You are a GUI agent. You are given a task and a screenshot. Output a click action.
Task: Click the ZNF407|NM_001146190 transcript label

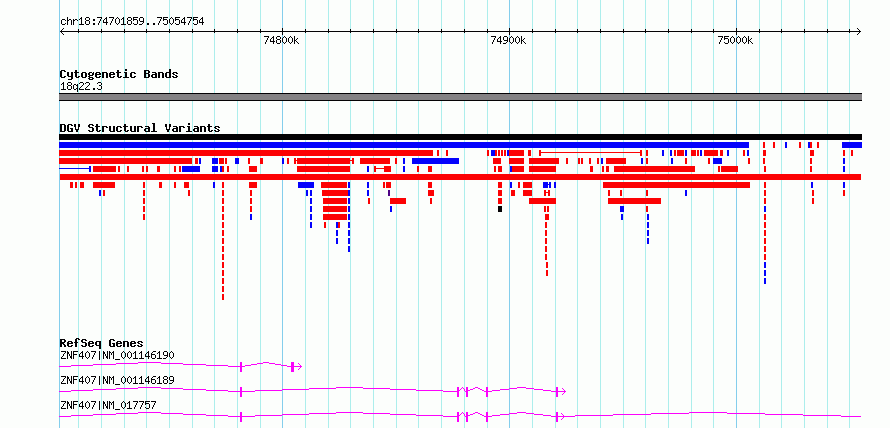117,355
